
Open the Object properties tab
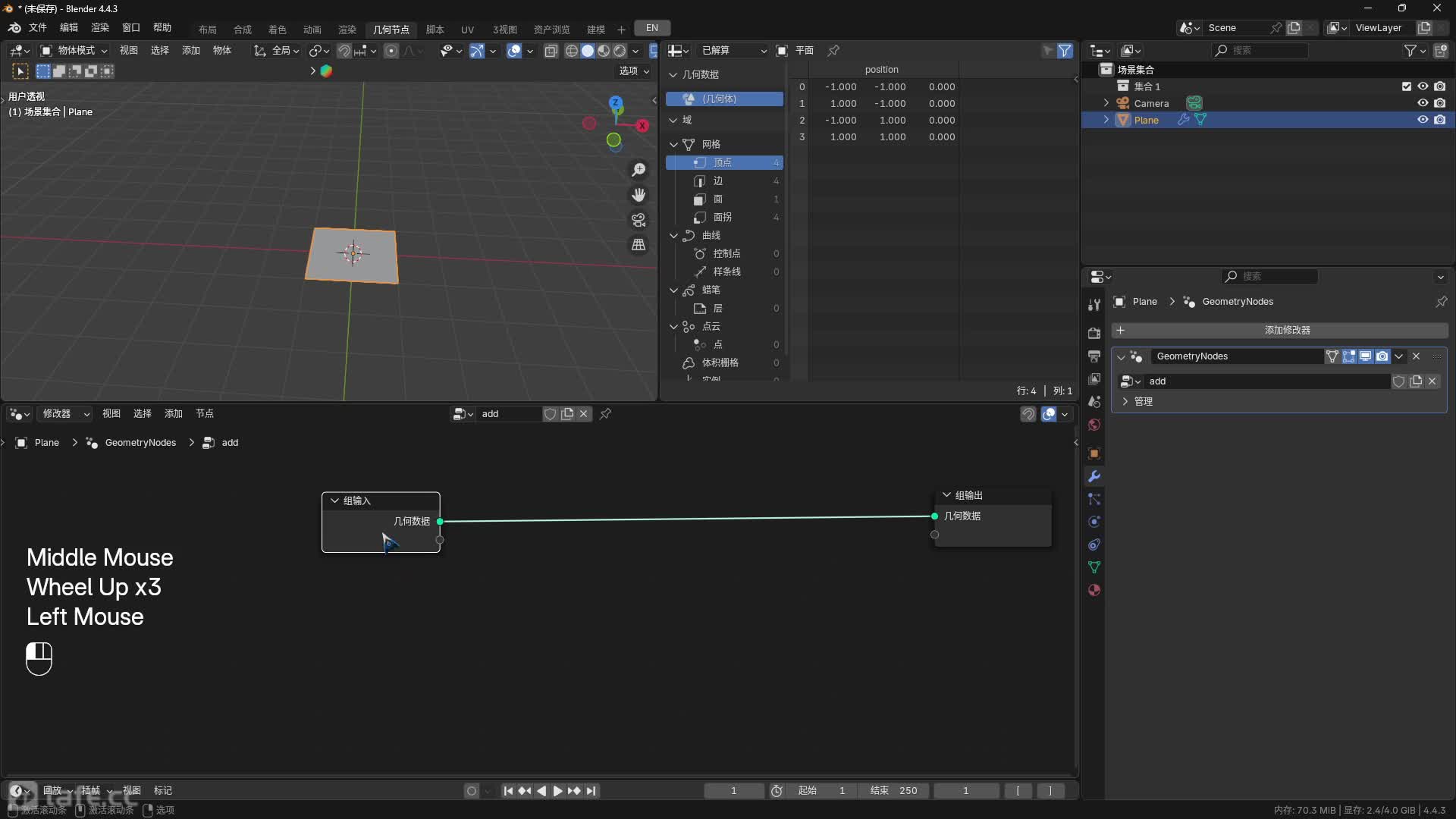coord(1094,453)
